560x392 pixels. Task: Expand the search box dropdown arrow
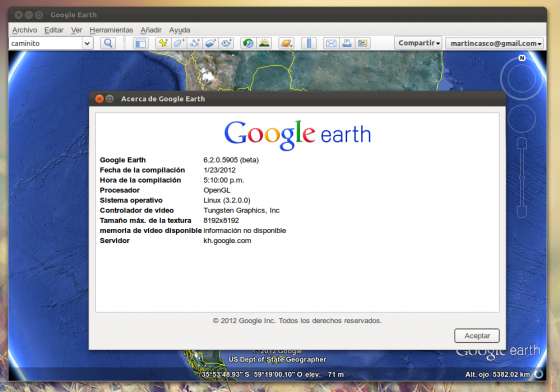coord(87,44)
